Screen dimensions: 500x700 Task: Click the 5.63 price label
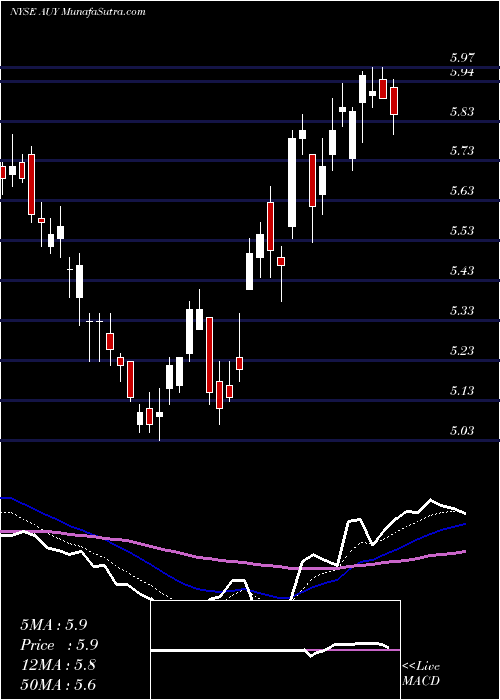[462, 191]
